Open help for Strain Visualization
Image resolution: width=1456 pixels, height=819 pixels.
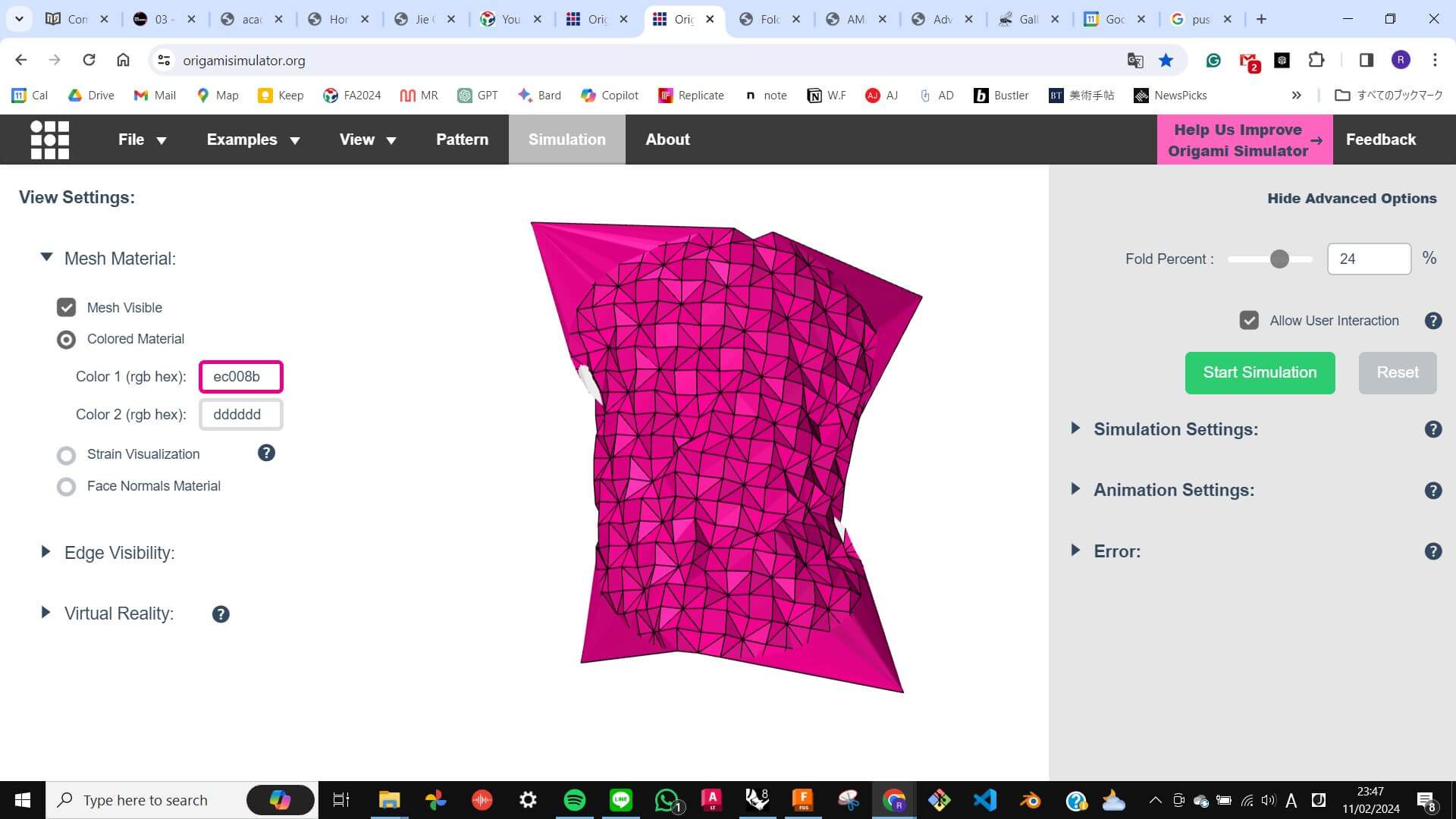(266, 453)
